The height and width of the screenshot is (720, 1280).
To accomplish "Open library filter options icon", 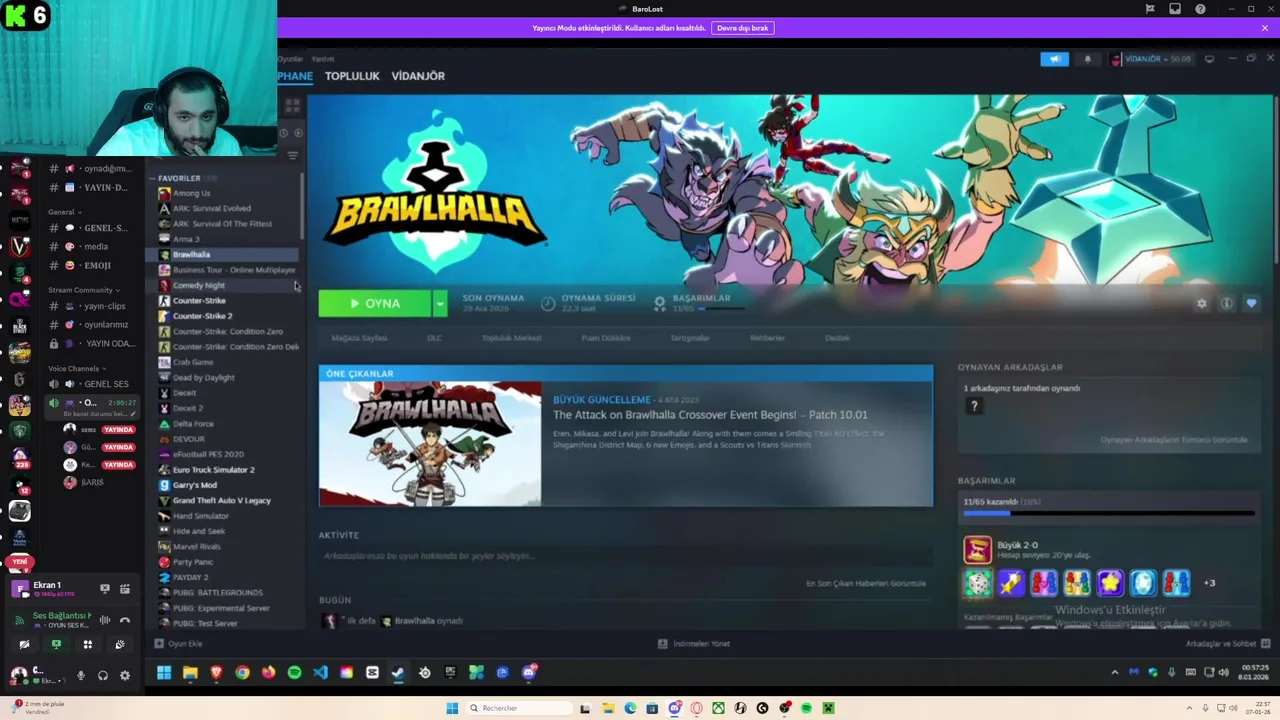I will click(x=292, y=155).
